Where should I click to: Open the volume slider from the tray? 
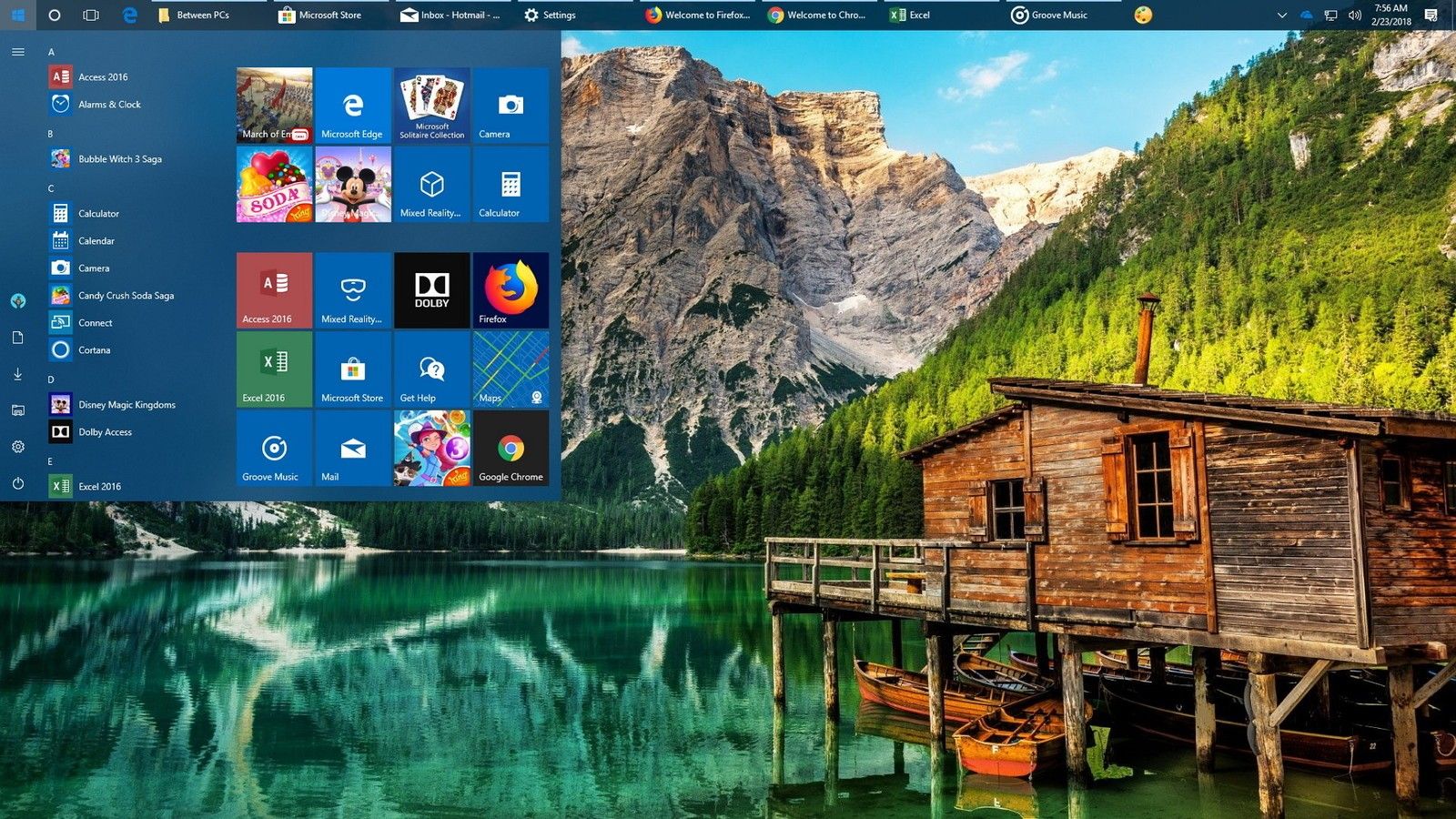[x=1354, y=15]
